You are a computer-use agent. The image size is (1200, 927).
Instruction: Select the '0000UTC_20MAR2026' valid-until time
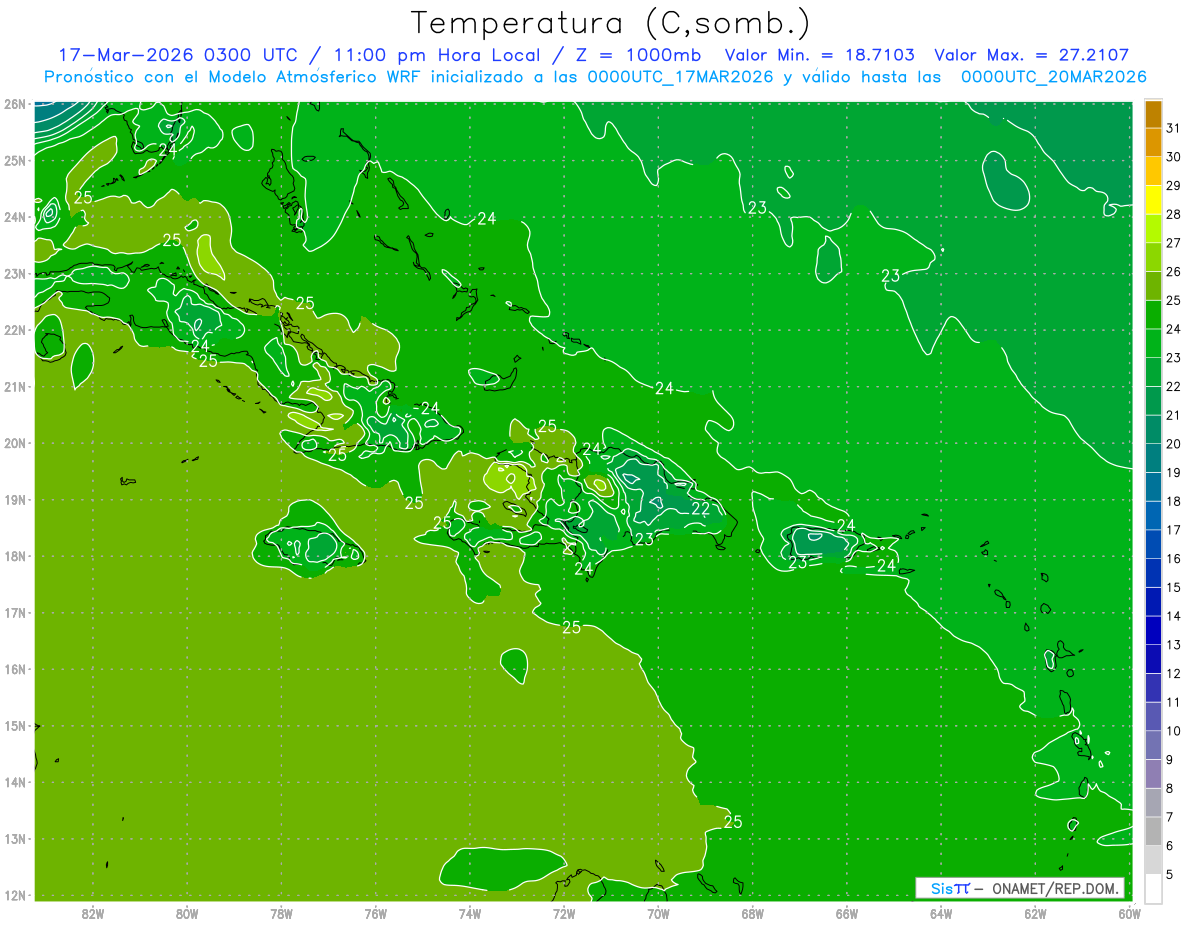1053,77
